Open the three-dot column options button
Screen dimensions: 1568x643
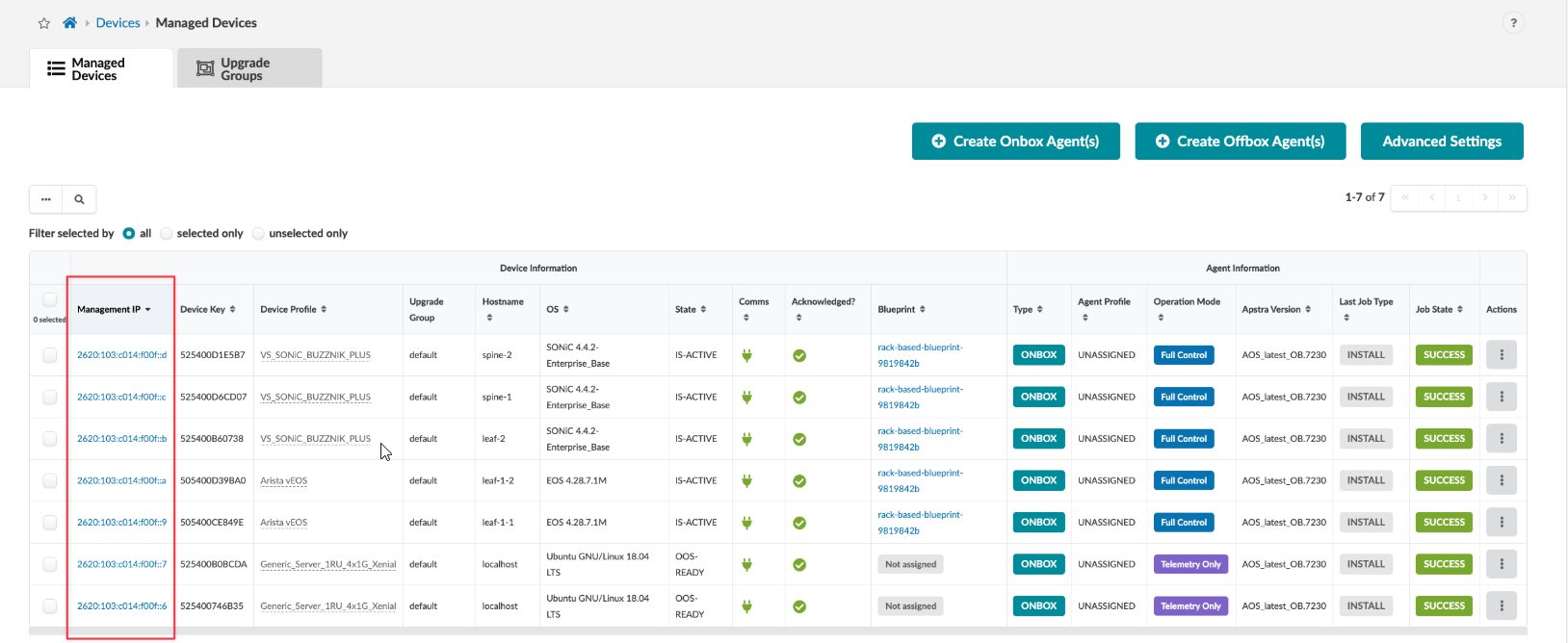(x=45, y=199)
